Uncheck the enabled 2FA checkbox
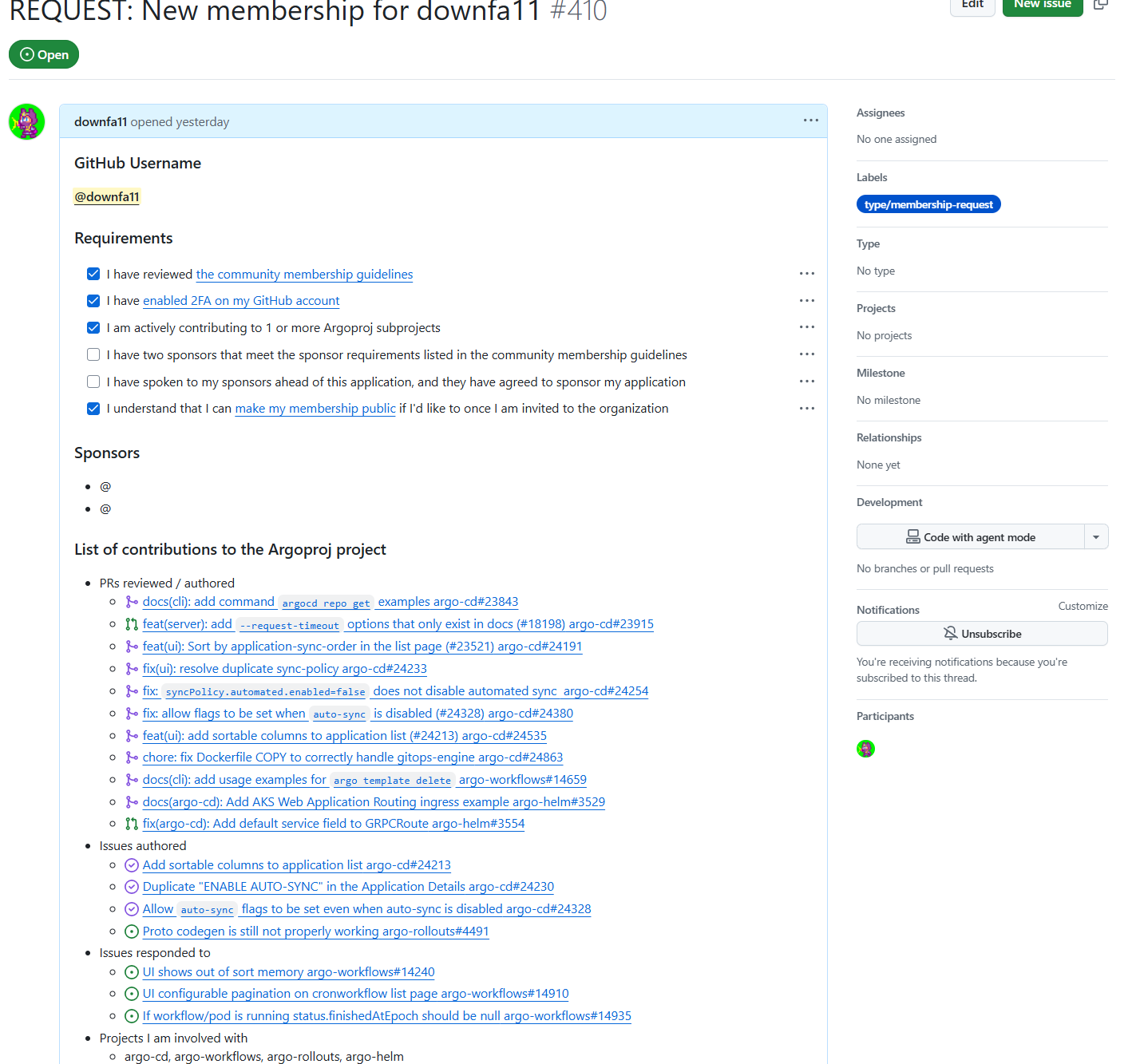The height and width of the screenshot is (1064, 1144). (93, 301)
